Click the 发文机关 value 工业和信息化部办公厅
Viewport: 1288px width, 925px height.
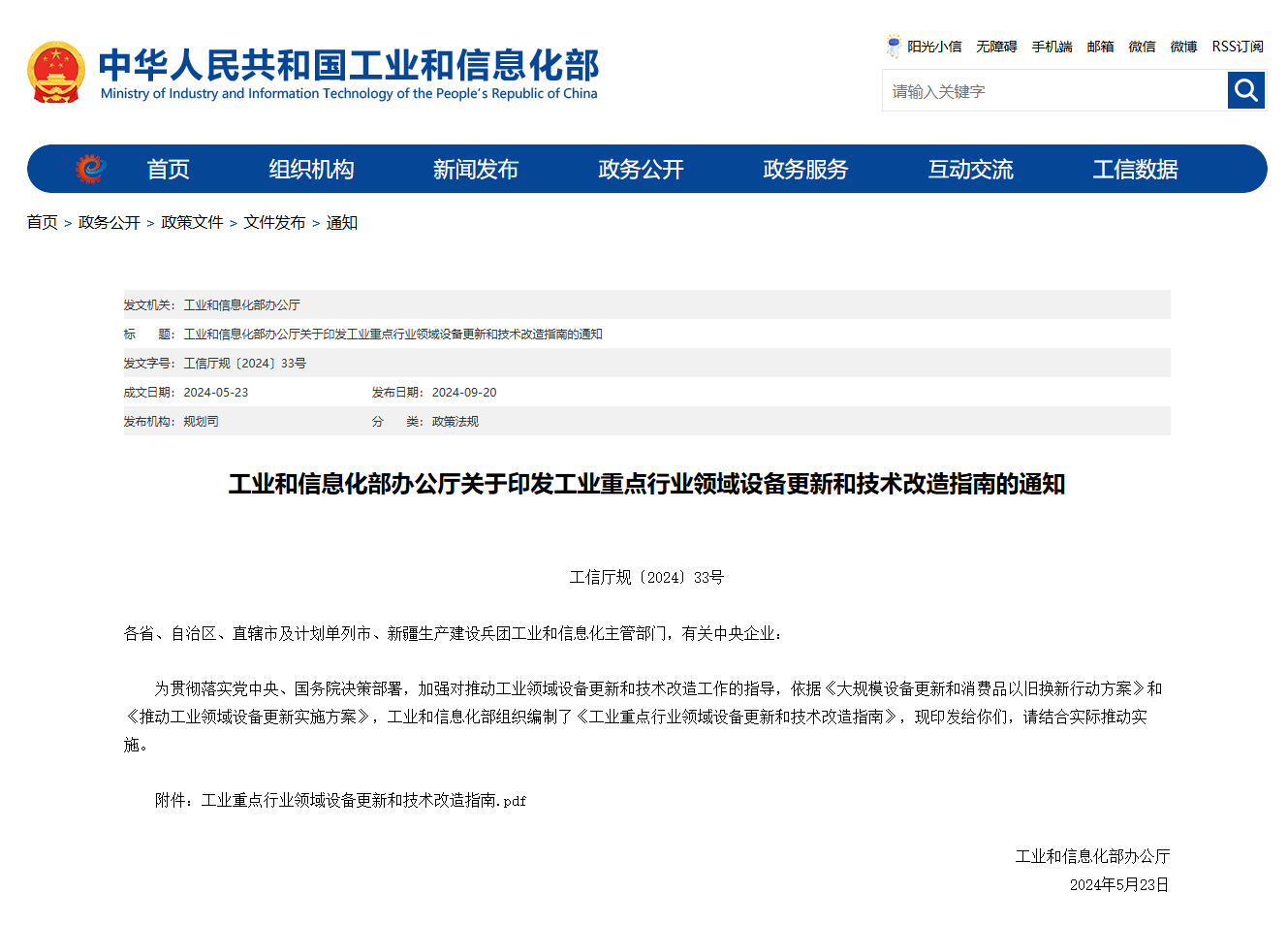pos(242,304)
